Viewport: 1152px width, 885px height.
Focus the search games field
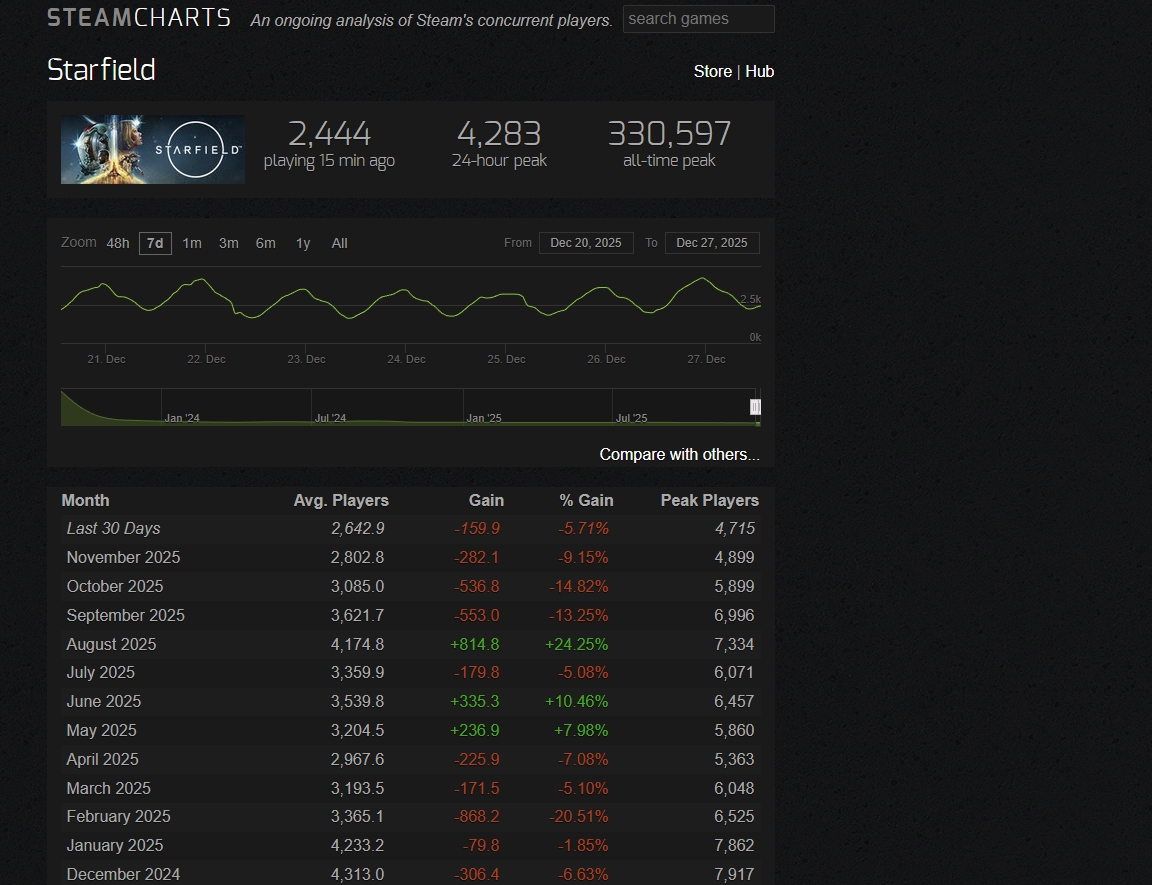(699, 19)
